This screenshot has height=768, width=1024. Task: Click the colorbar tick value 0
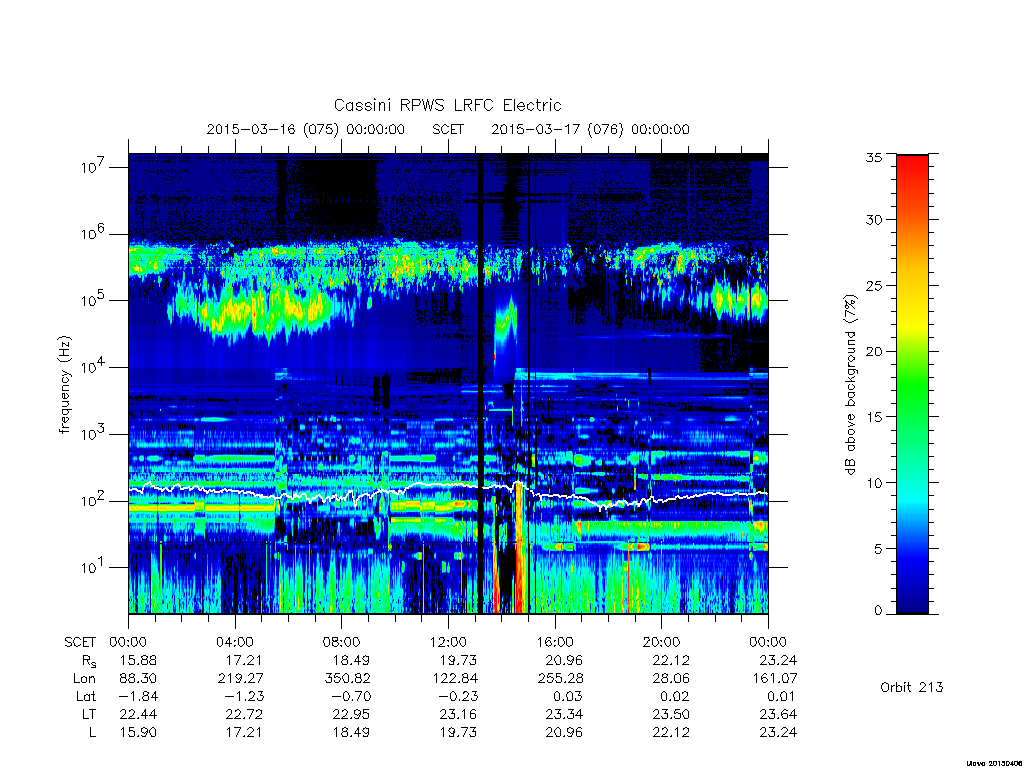tap(878, 611)
